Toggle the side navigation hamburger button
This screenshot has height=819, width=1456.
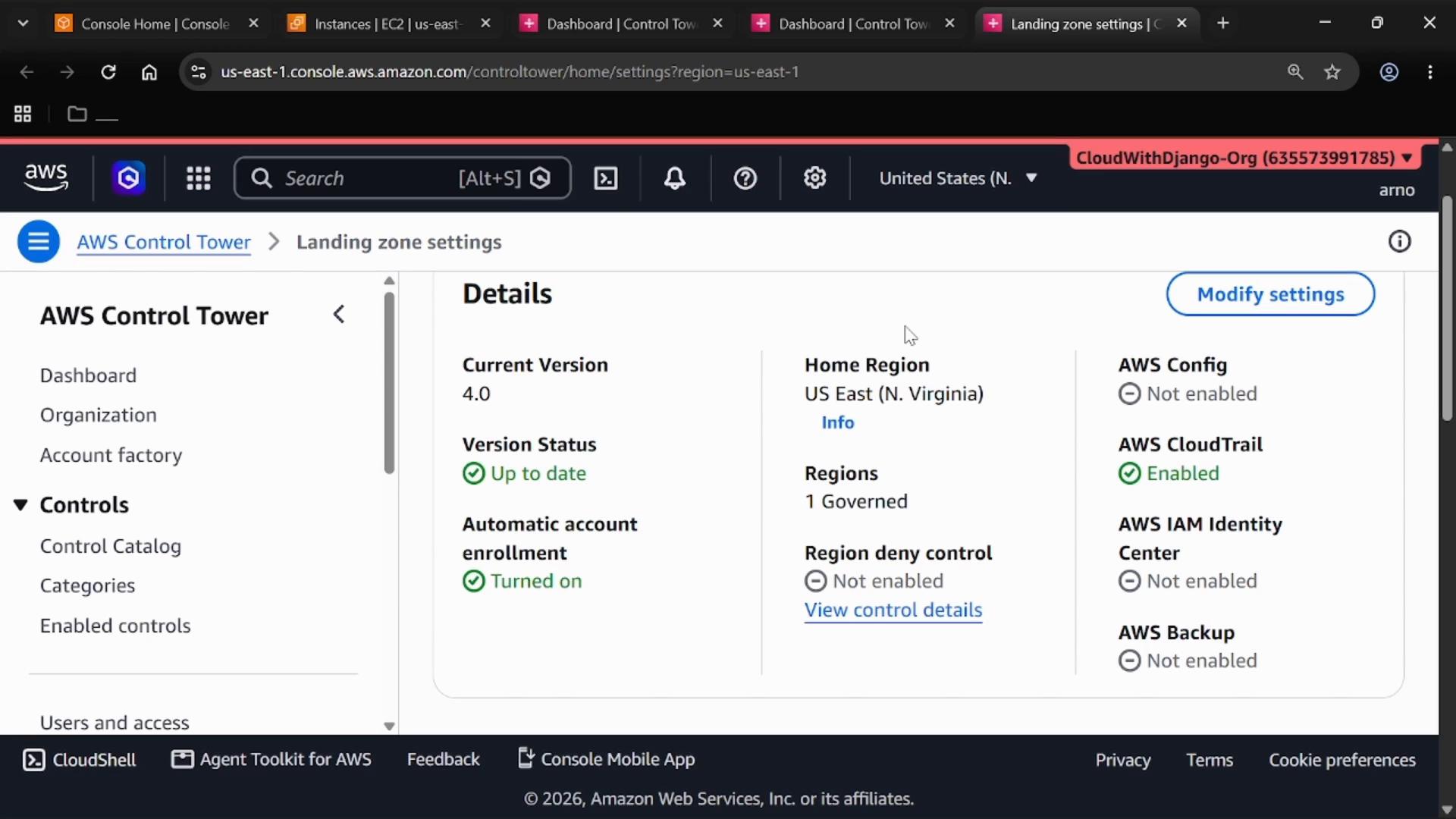click(39, 242)
